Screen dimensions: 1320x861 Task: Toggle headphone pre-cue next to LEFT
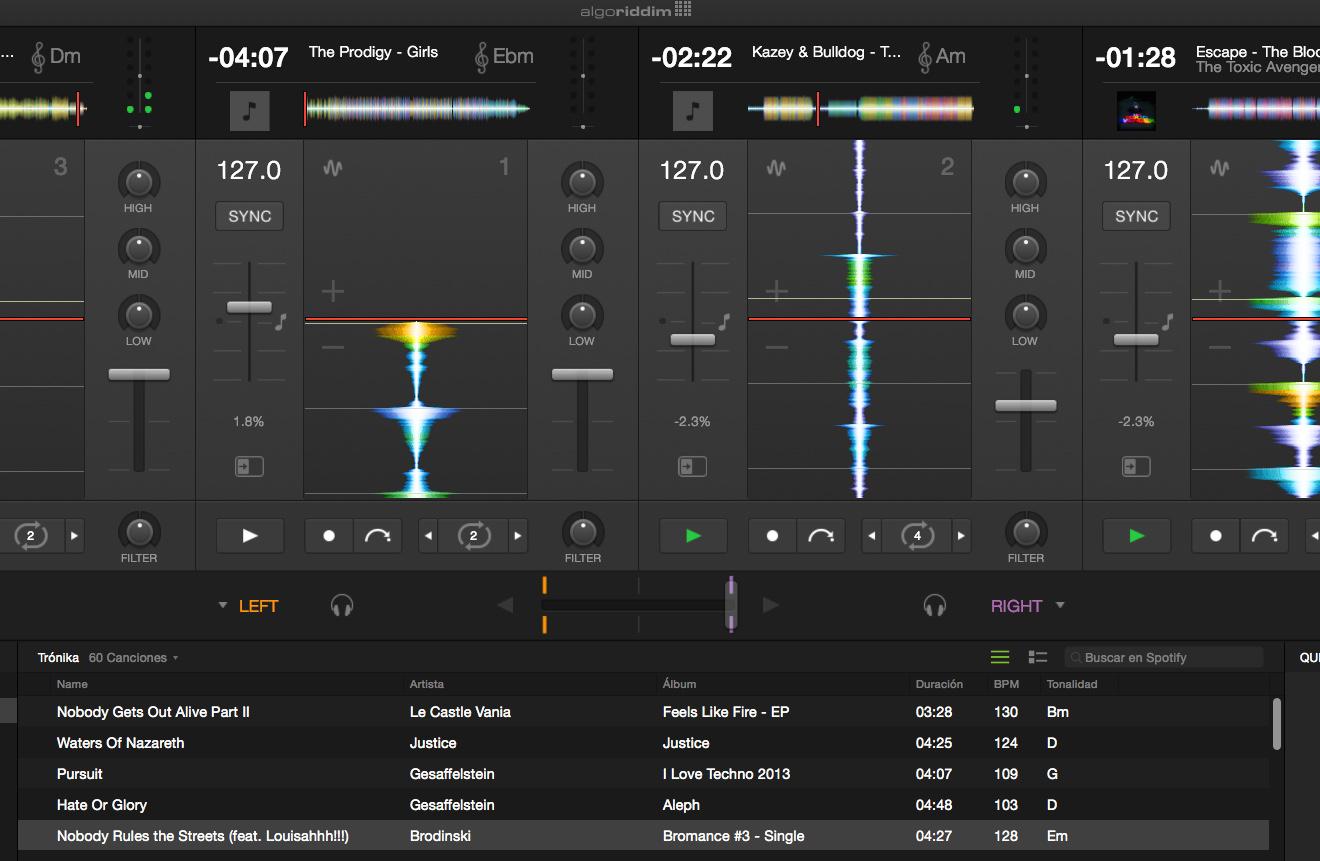pyautogui.click(x=342, y=605)
